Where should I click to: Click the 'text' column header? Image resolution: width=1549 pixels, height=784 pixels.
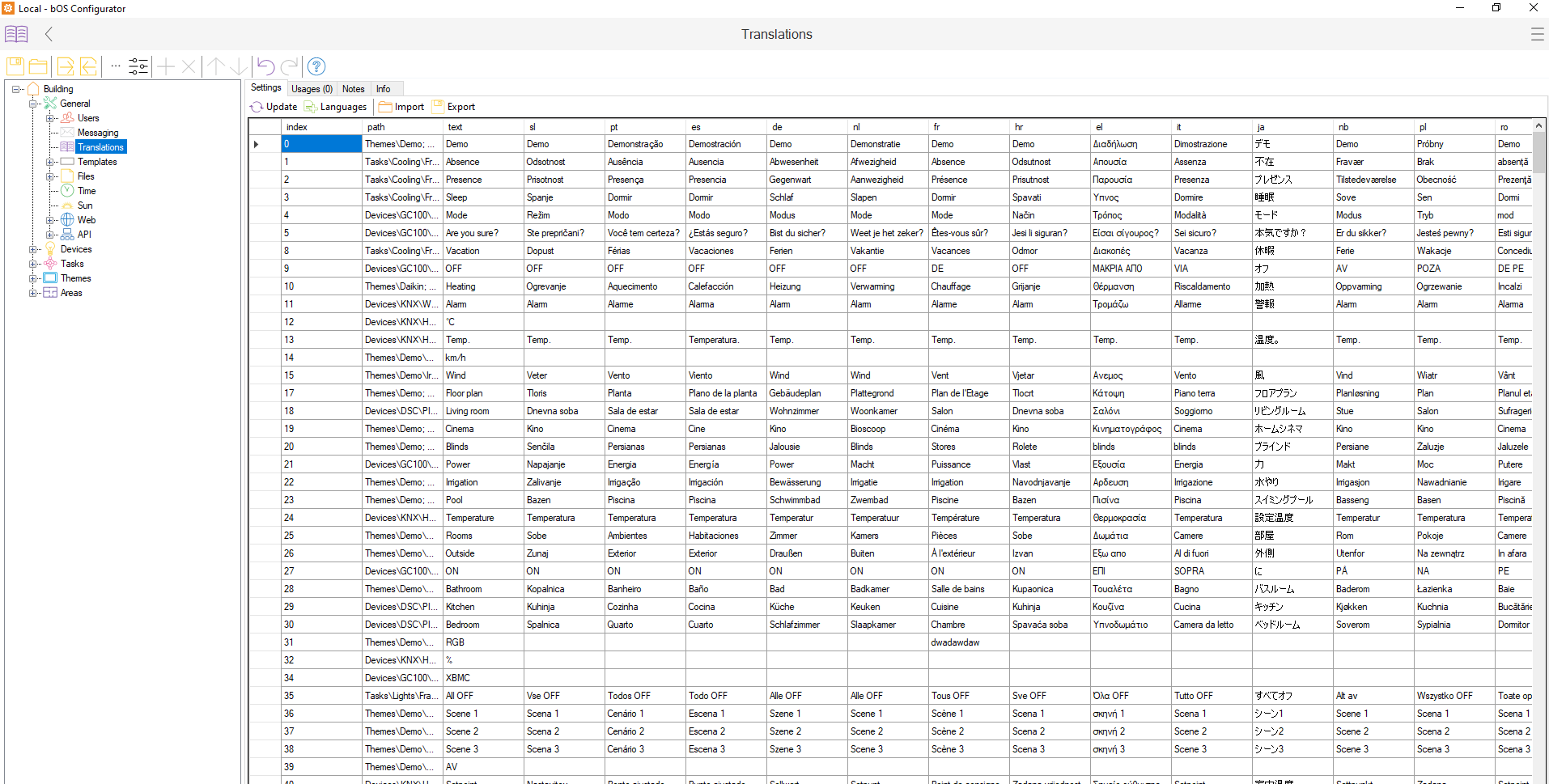pyautogui.click(x=483, y=127)
